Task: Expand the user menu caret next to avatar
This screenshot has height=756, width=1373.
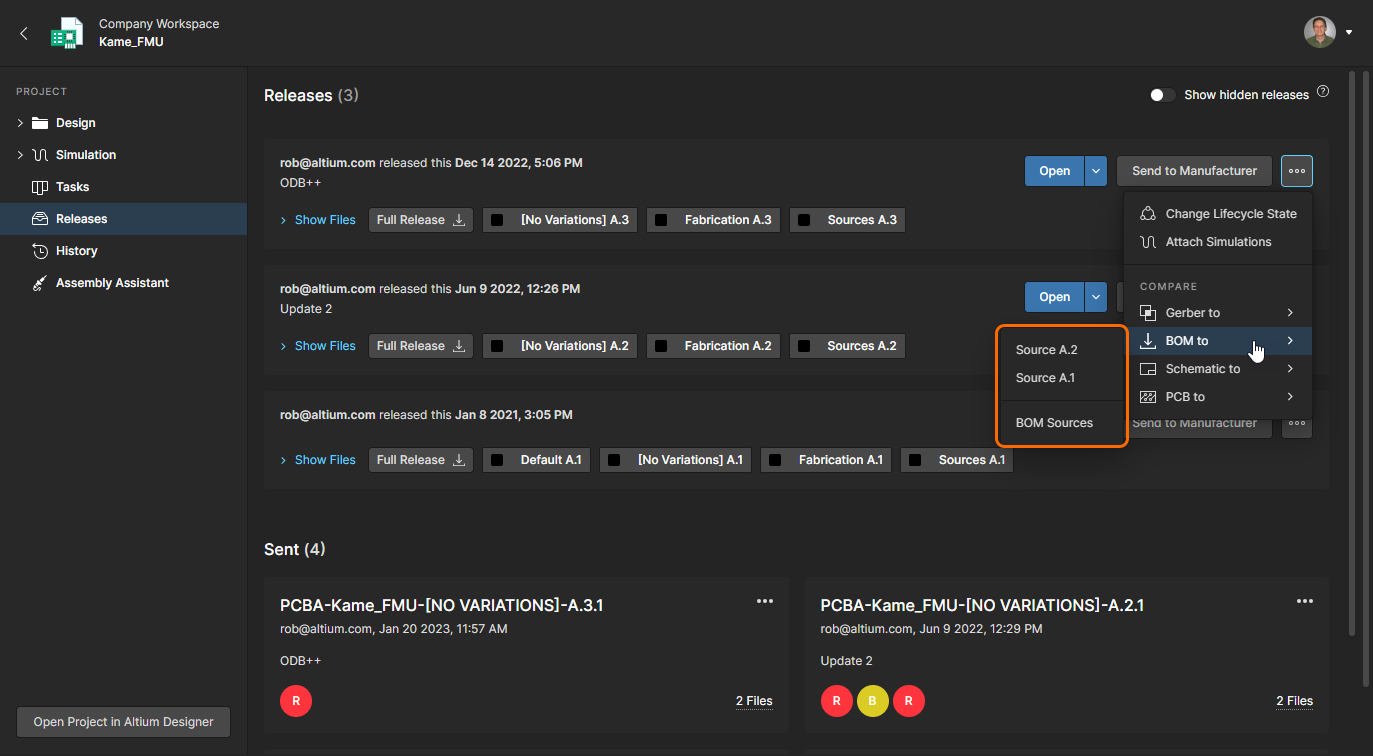Action: click(x=1349, y=32)
